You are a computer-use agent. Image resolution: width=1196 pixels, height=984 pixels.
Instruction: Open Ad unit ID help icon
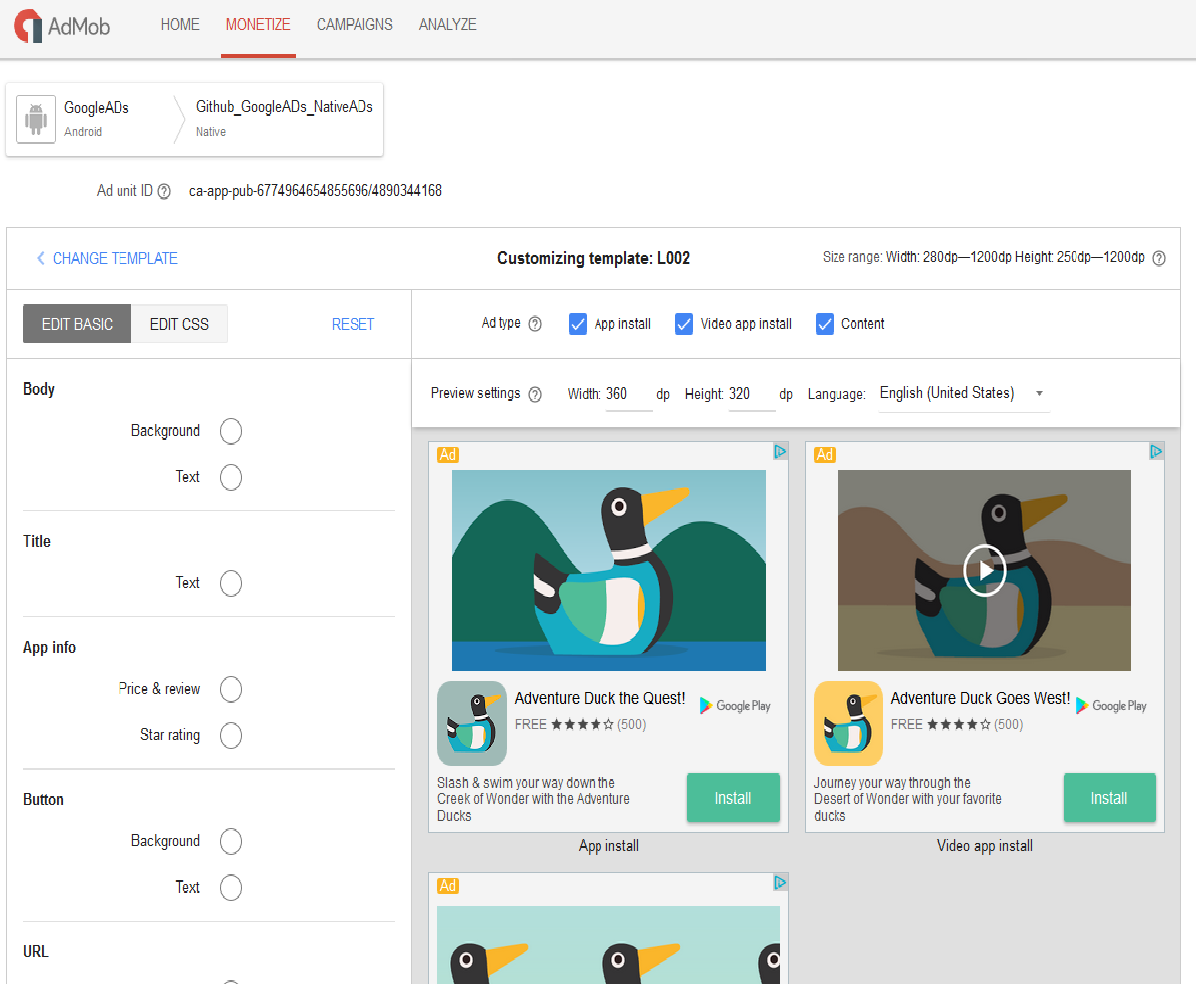click(x=164, y=191)
